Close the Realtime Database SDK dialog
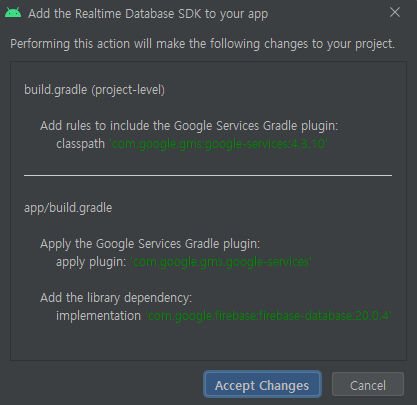This screenshot has height=405, width=417. point(395,12)
